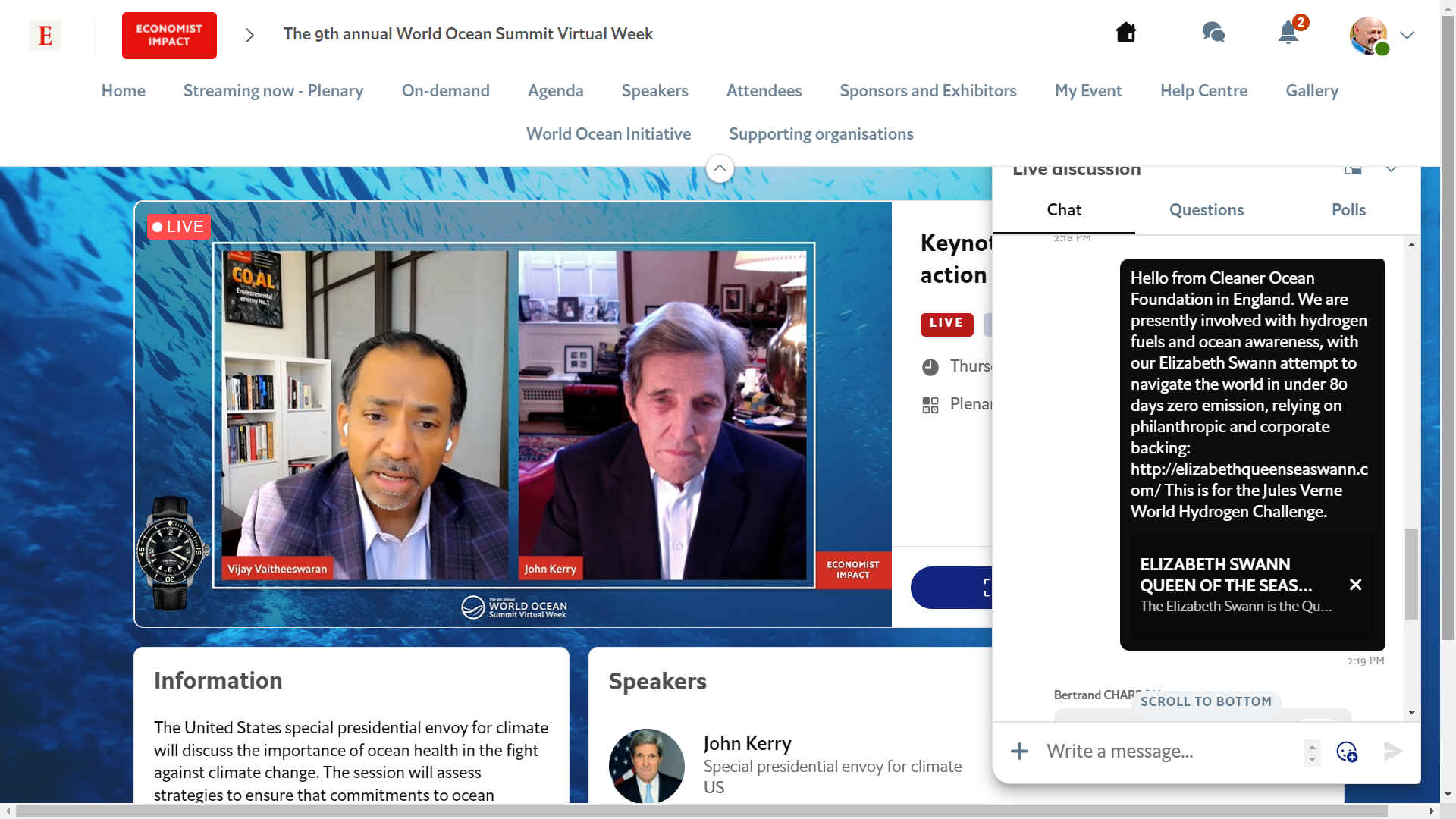Click the Information heading
Image resolution: width=1456 pixels, height=819 pixels.
(218, 681)
